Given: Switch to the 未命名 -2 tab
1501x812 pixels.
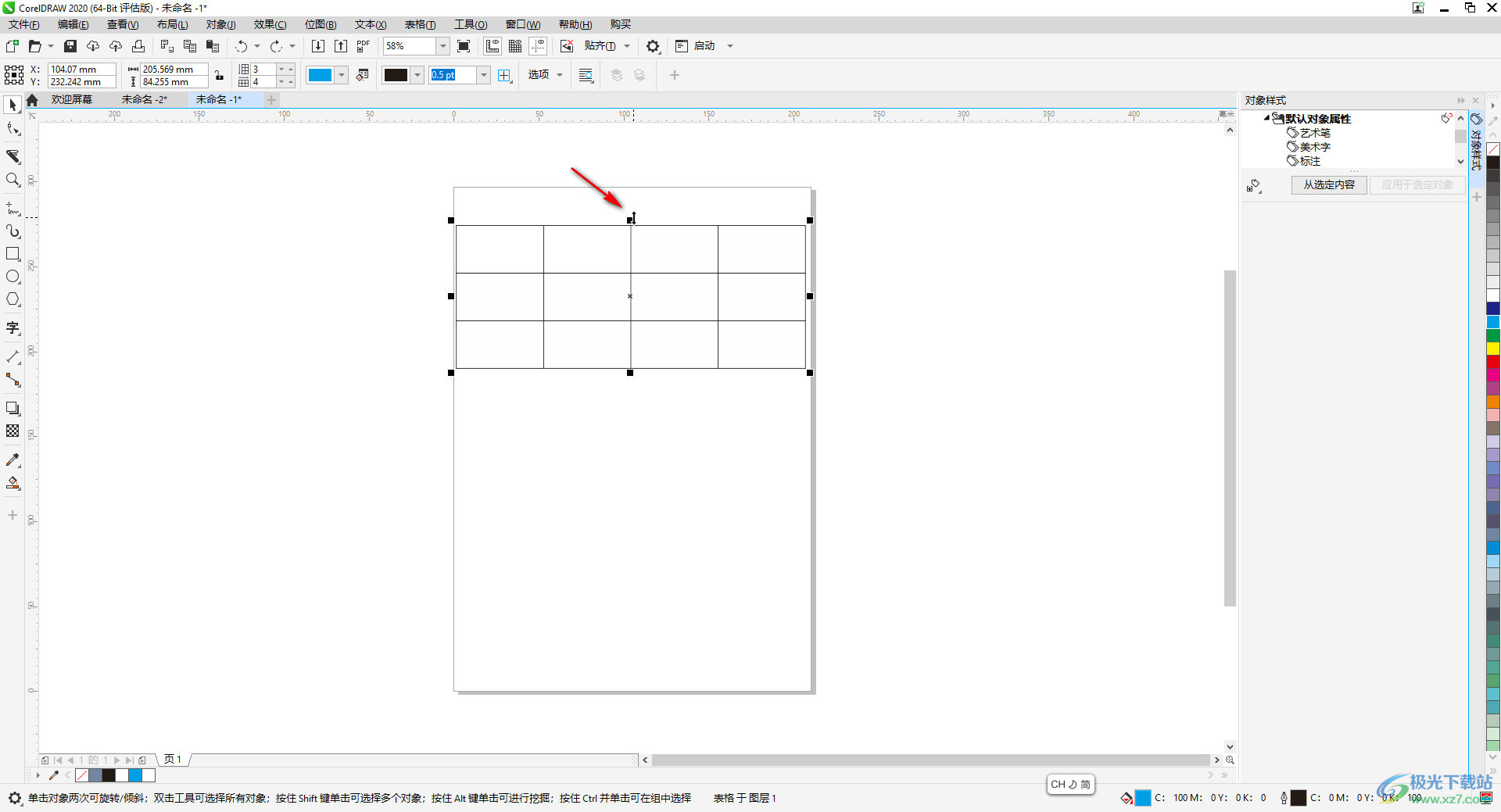Looking at the screenshot, I should coord(145,99).
